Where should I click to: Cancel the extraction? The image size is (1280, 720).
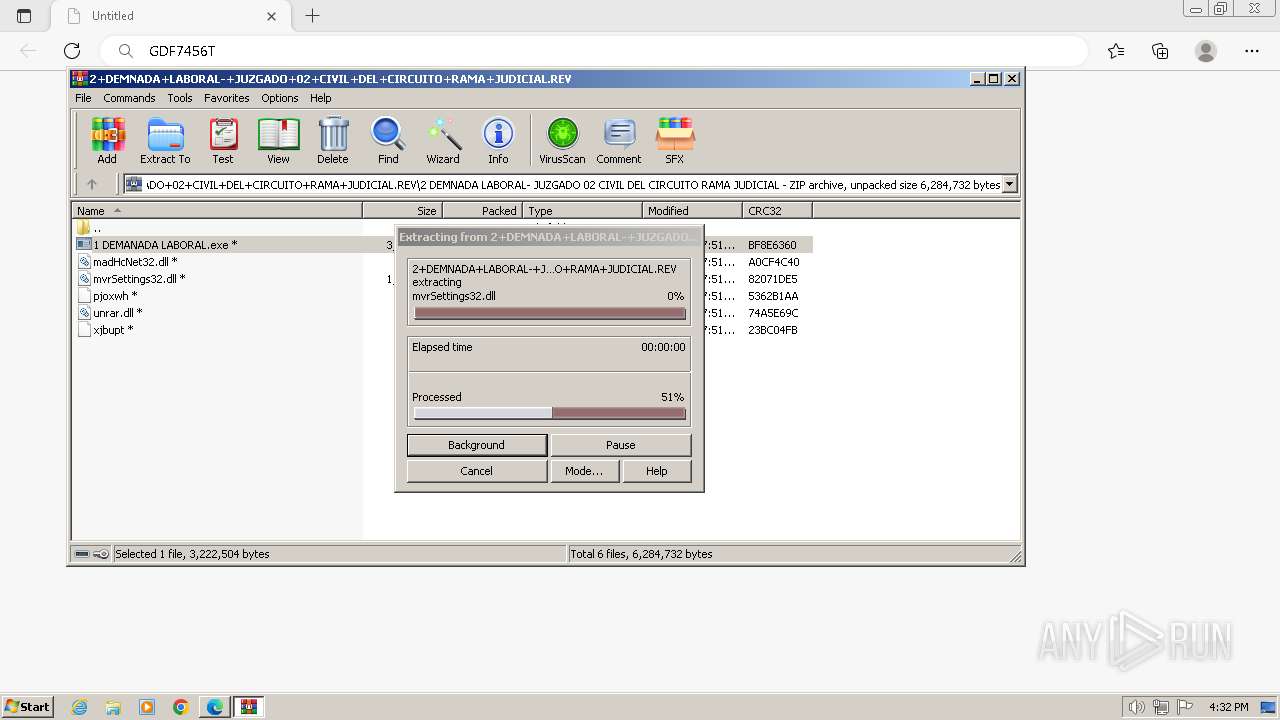tap(477, 471)
